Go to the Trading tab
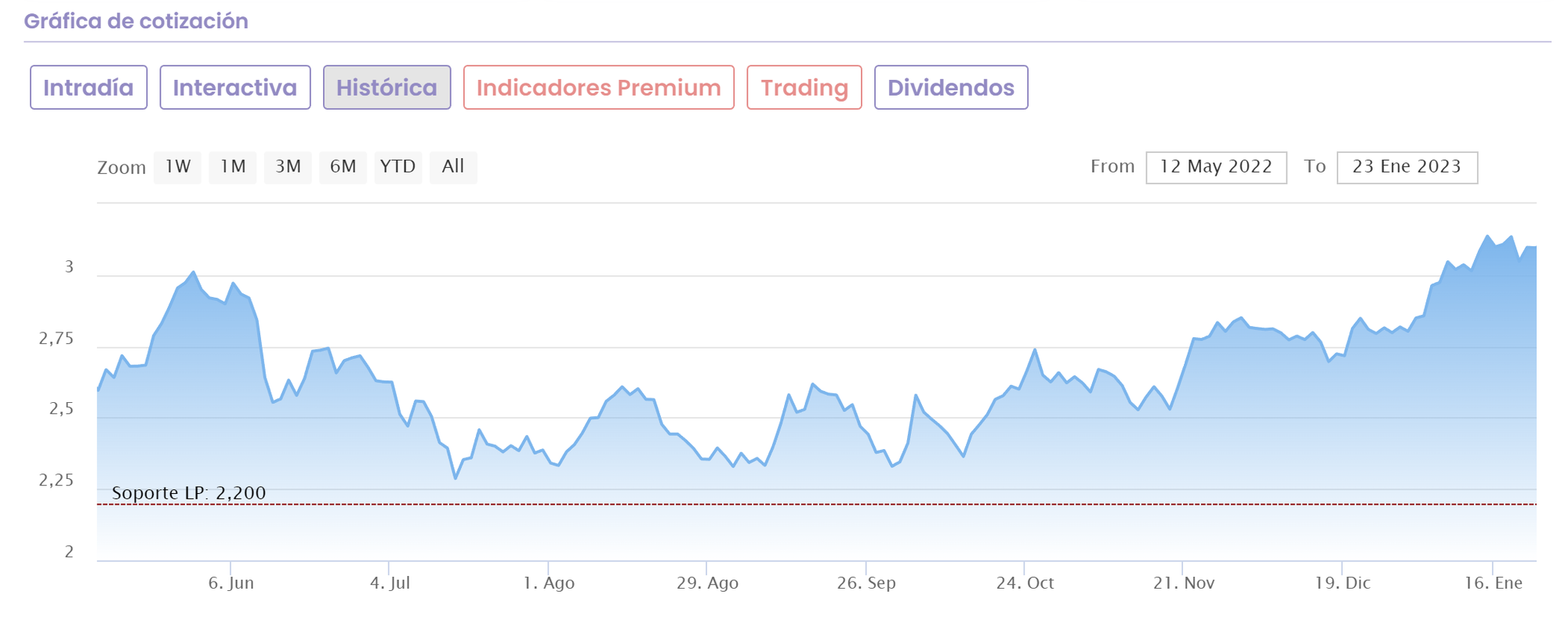 [804, 87]
